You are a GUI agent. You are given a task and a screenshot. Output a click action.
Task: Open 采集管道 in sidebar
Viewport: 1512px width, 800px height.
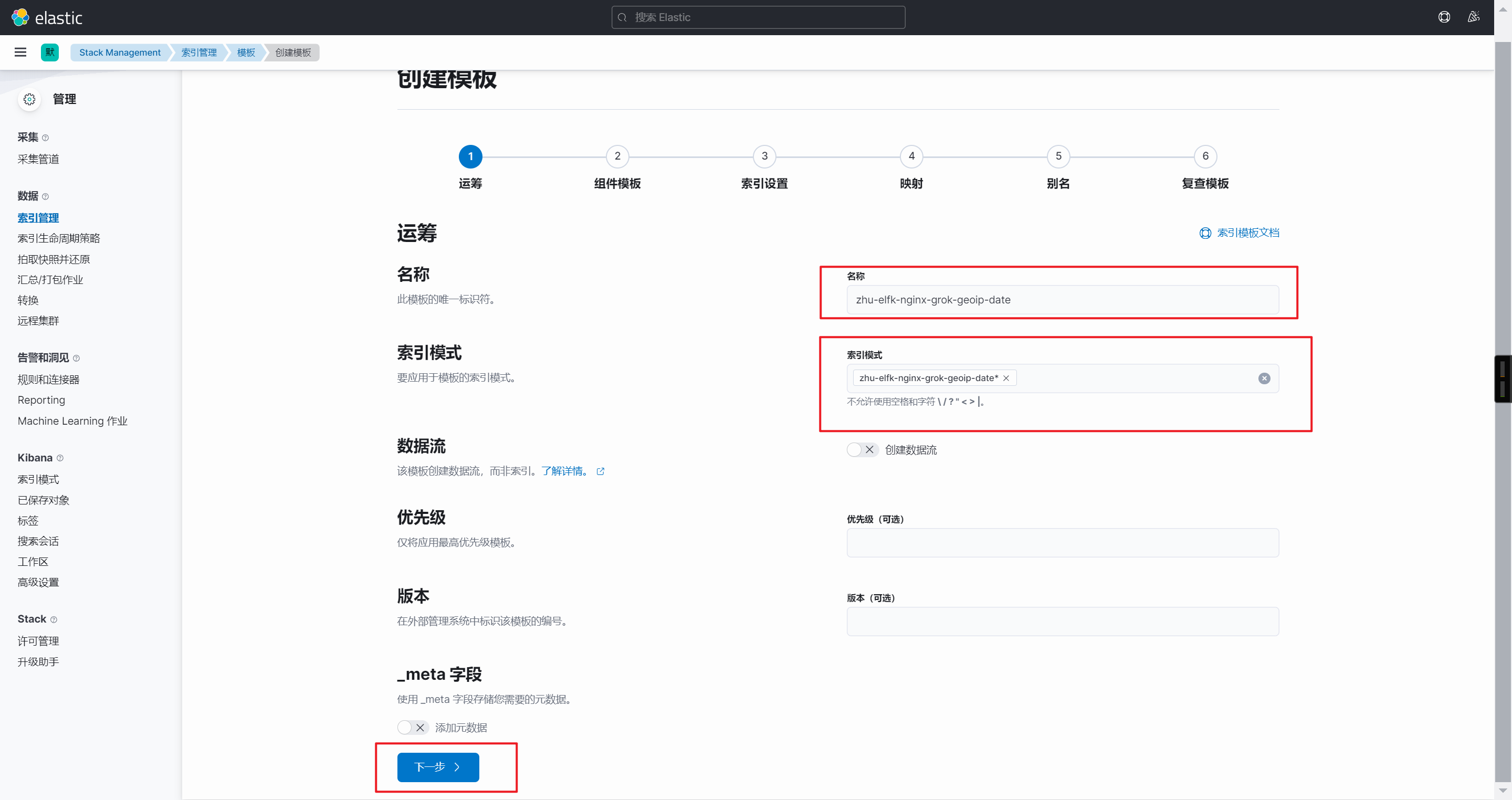click(38, 159)
